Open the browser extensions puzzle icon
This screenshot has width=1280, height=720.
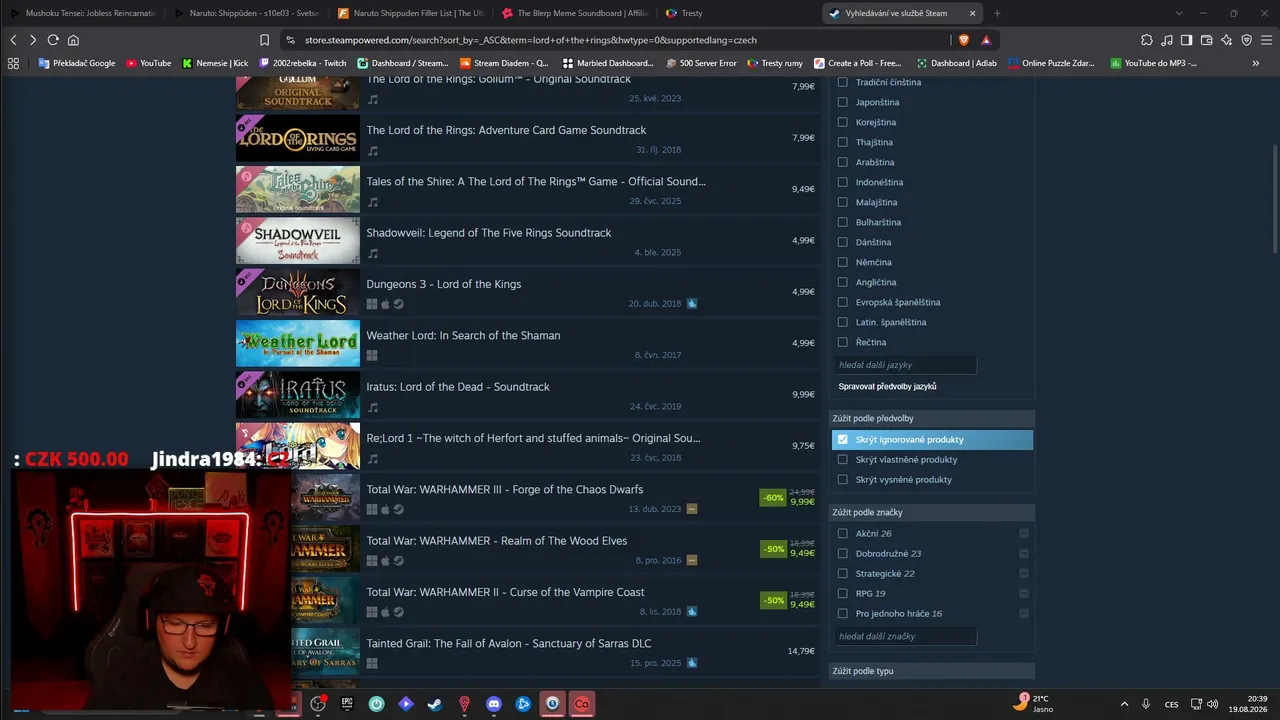tap(1147, 40)
